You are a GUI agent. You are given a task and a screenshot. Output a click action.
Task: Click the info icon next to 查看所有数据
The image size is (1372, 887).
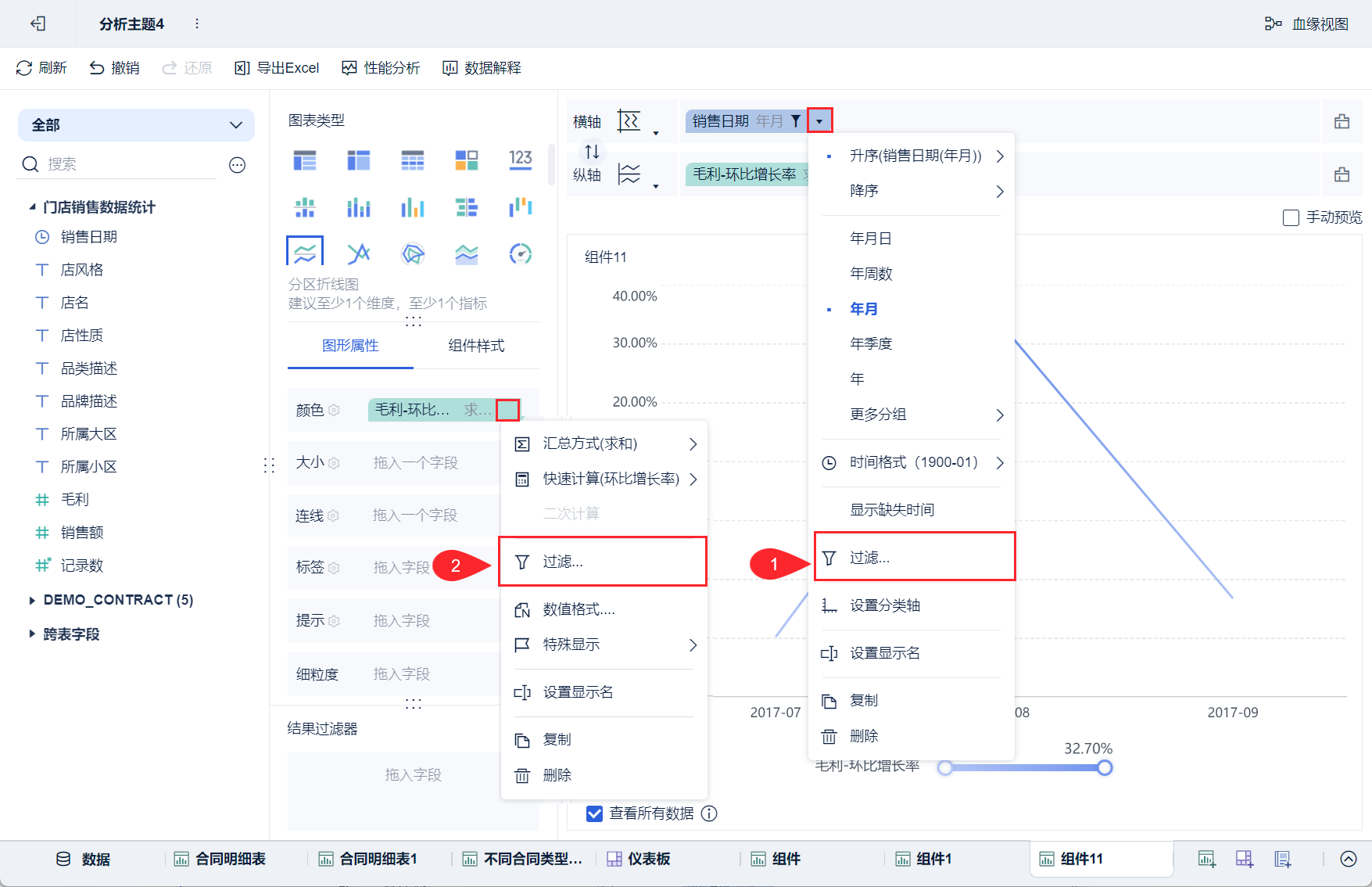709,813
